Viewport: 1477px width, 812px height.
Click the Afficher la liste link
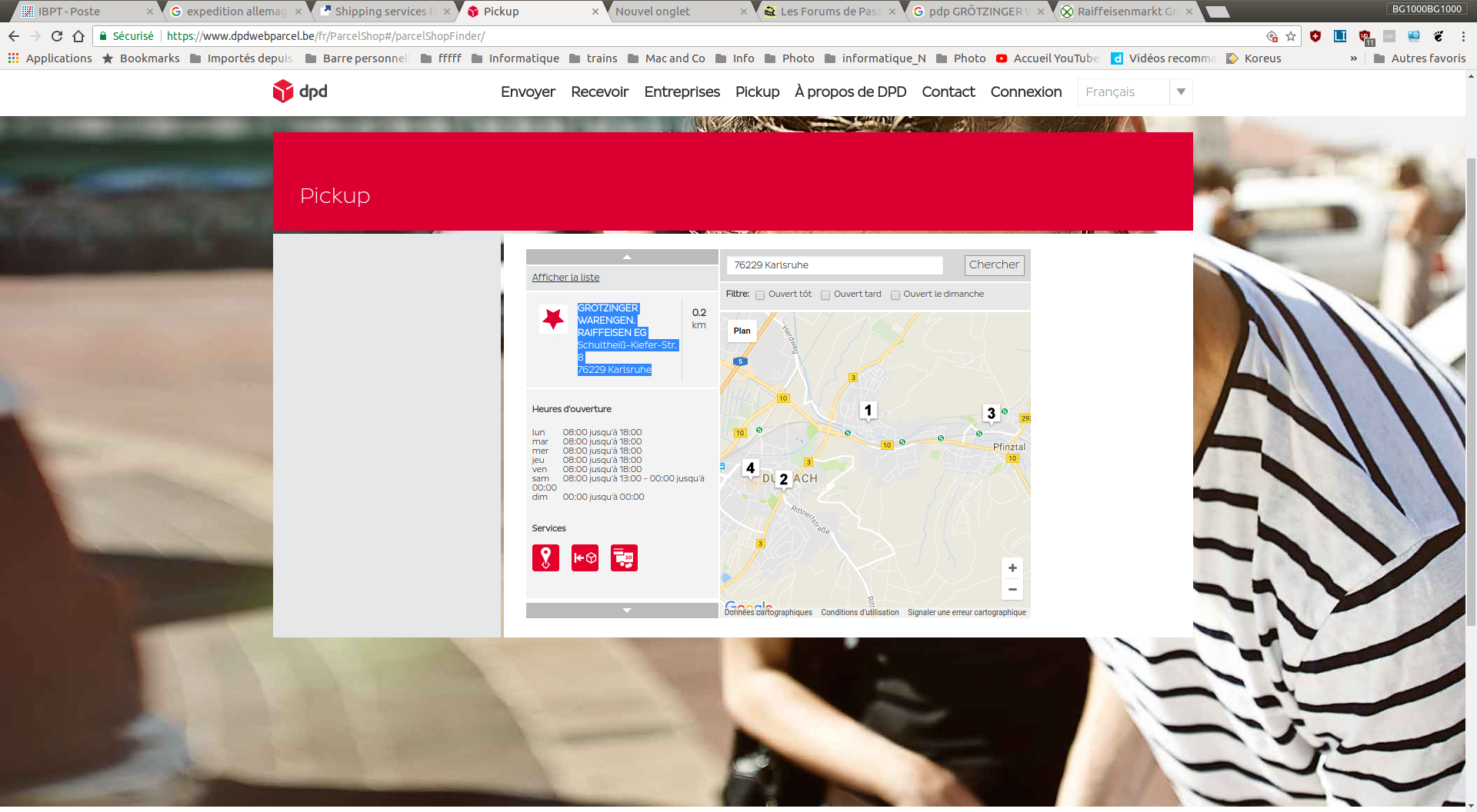565,278
